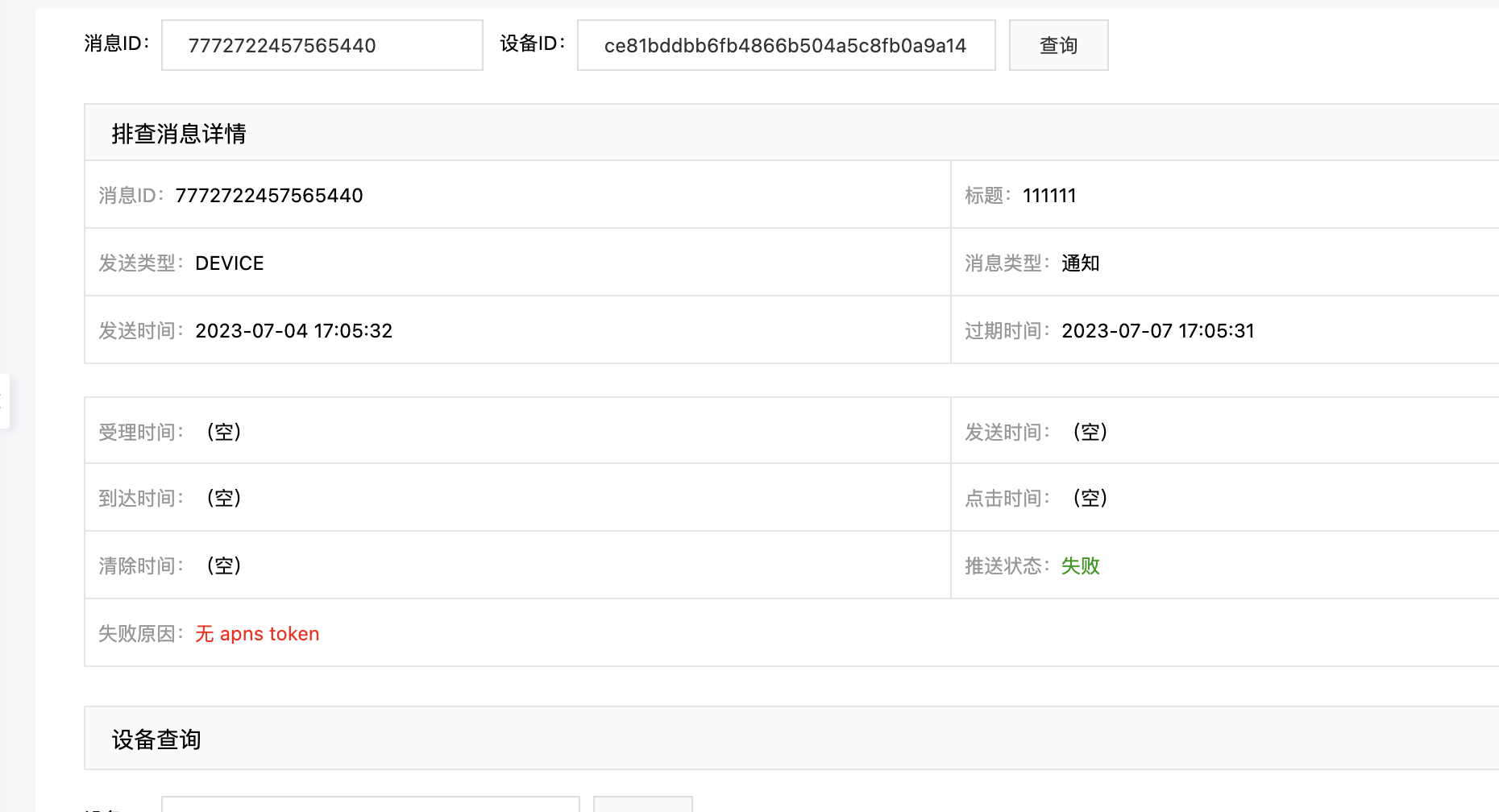Click the 点击时间 empty value
This screenshot has height=812, width=1499.
point(1090,499)
